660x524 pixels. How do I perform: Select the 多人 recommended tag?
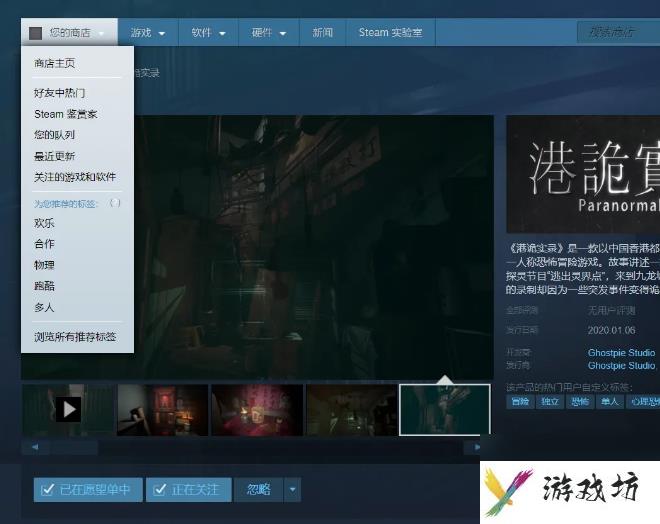click(44, 307)
